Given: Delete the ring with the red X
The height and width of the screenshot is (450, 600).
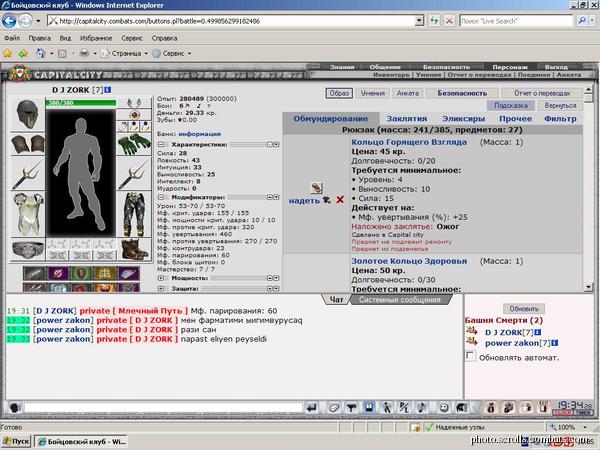Looking at the screenshot, I should click(340, 199).
